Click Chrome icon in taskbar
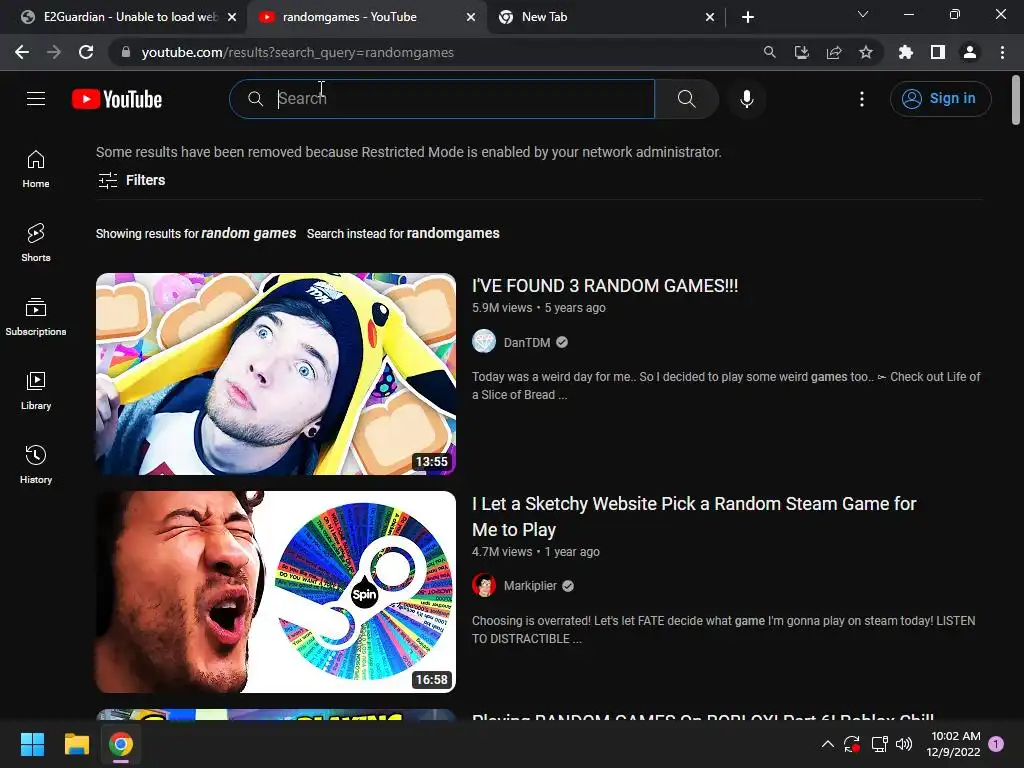Image resolution: width=1024 pixels, height=768 pixels. pyautogui.click(x=121, y=744)
